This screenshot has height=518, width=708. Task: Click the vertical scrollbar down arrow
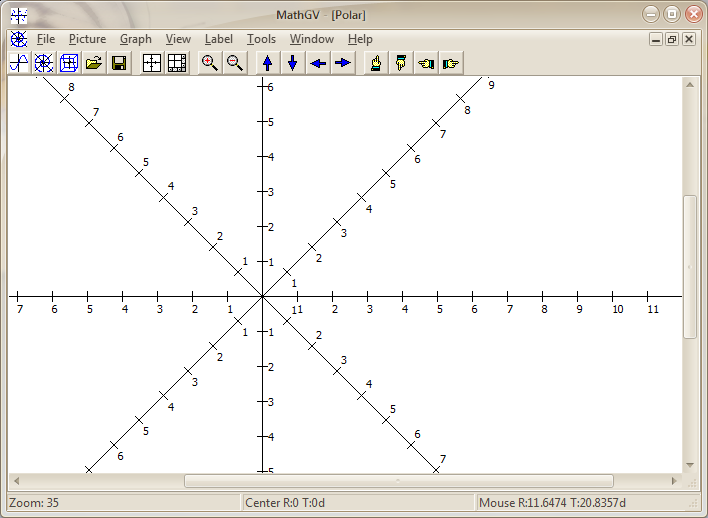click(690, 465)
